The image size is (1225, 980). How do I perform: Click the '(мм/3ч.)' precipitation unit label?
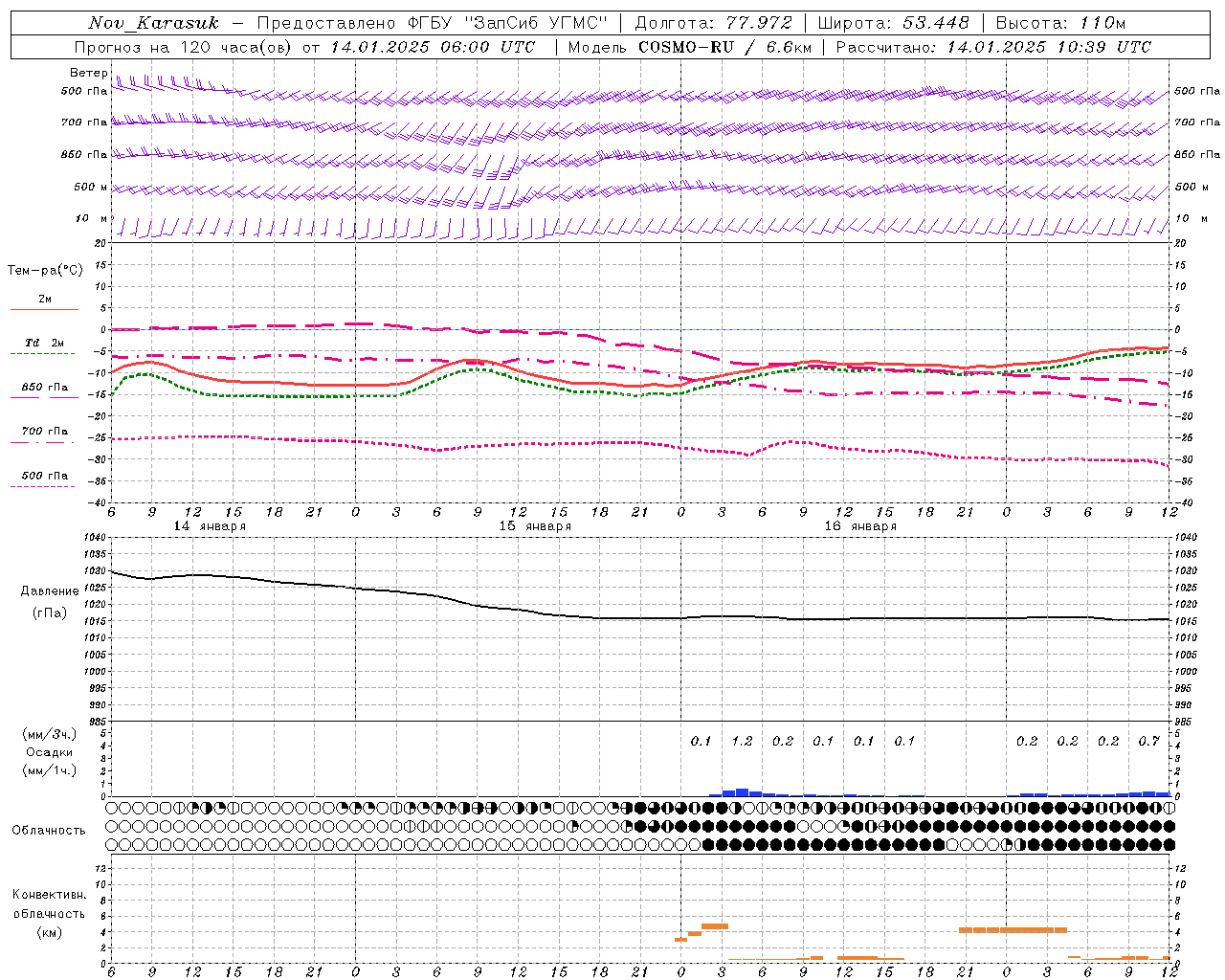[50, 734]
